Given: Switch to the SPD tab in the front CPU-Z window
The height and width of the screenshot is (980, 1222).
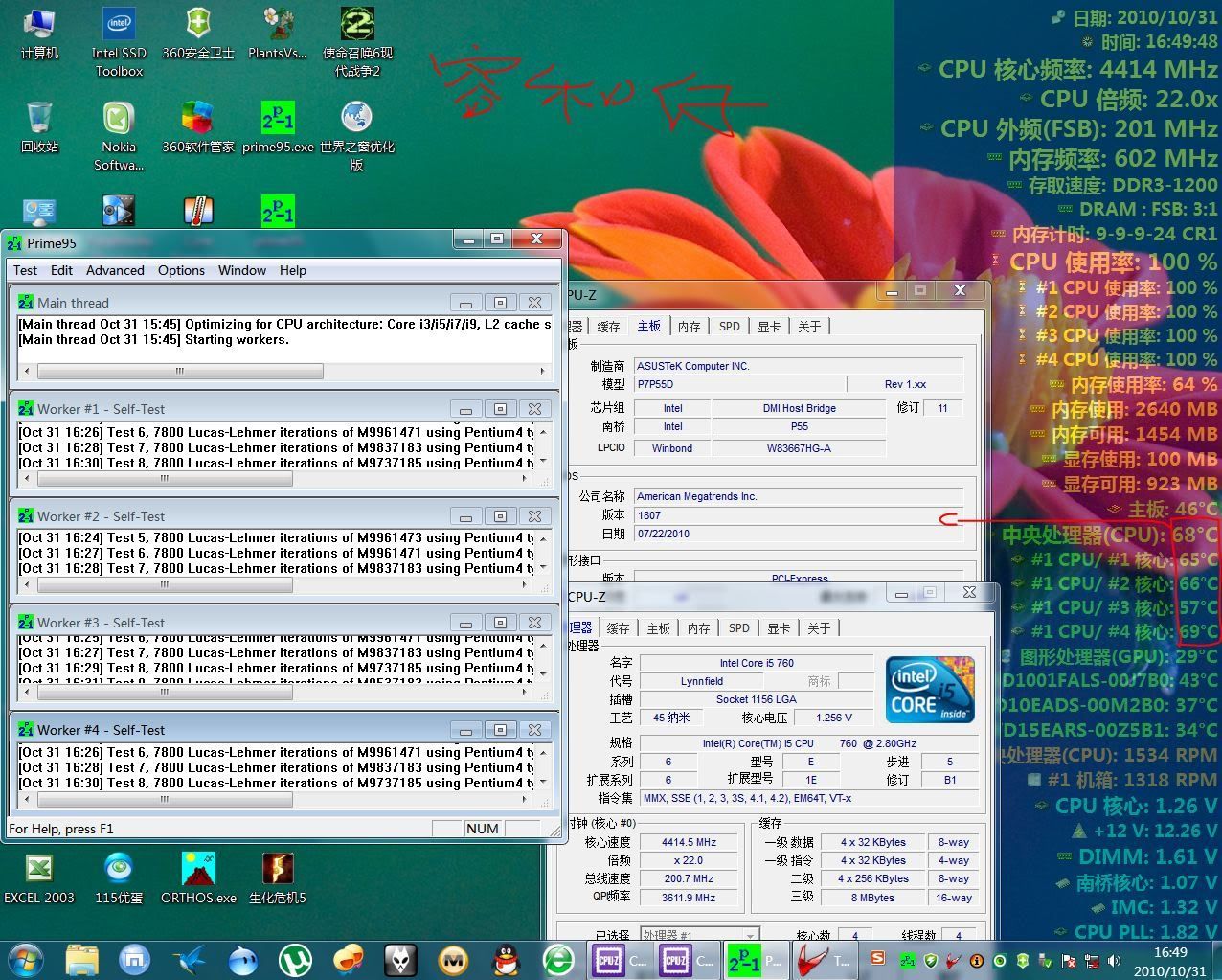Looking at the screenshot, I should point(738,628).
